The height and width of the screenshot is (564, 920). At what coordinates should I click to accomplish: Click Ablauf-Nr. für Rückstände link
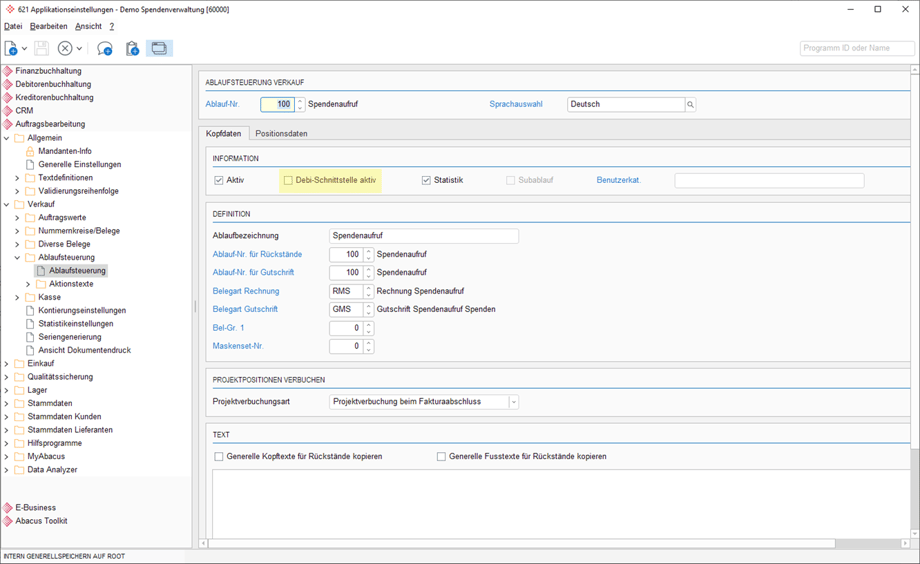pyautogui.click(x=257, y=254)
